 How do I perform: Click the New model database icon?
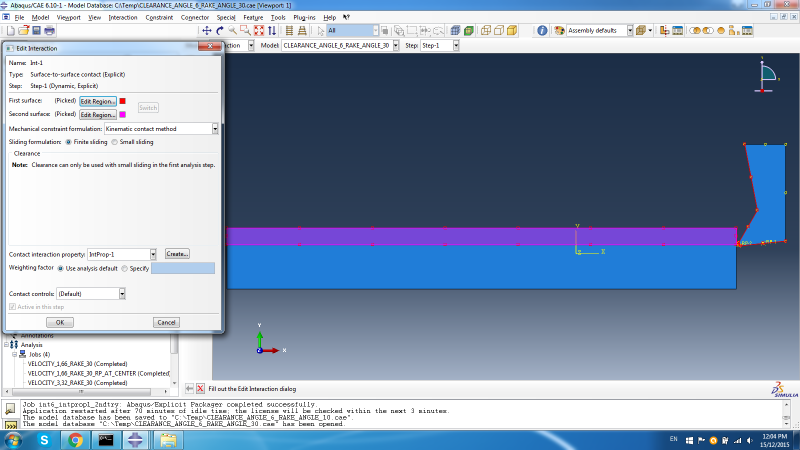tap(11, 31)
